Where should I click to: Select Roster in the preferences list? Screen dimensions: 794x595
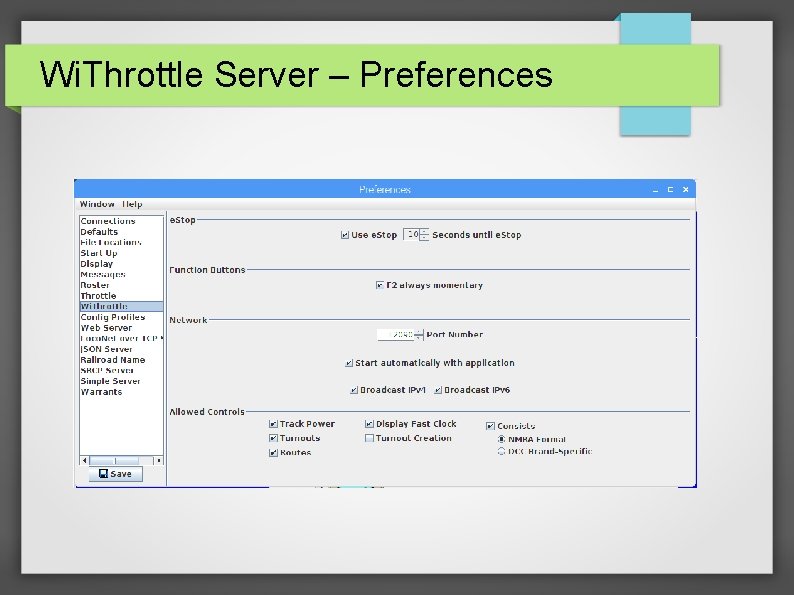[x=122, y=285]
